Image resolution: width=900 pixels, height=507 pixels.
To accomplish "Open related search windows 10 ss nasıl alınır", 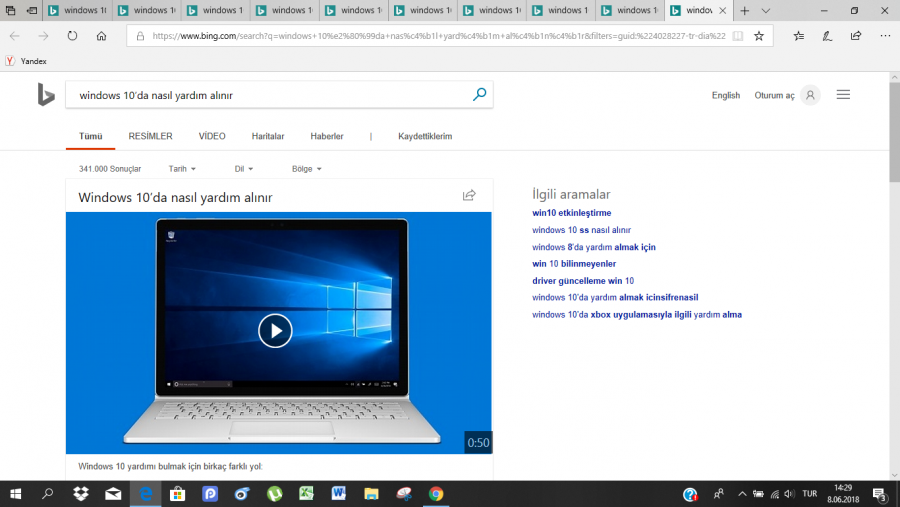I will click(x=581, y=230).
